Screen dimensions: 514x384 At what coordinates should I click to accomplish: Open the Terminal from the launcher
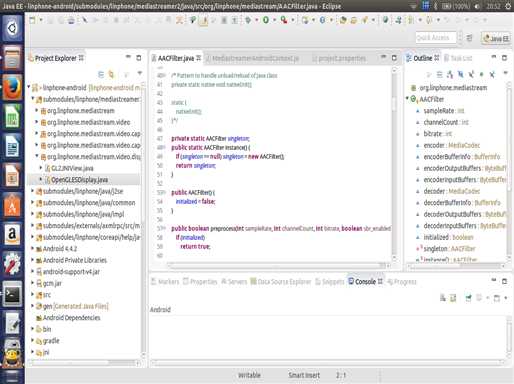pyautogui.click(x=12, y=293)
